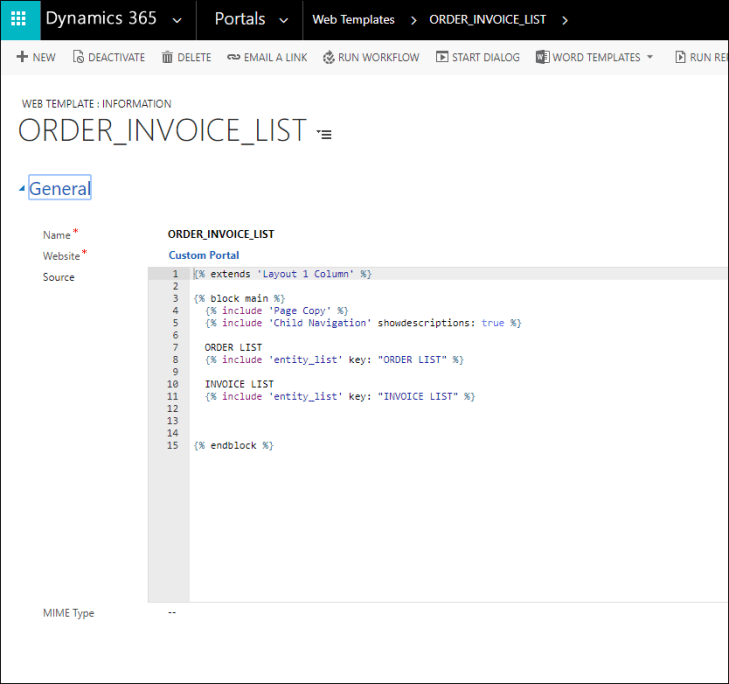Screen dimensions: 729x684
Task: Click the Word Templates icon
Action: (542, 57)
